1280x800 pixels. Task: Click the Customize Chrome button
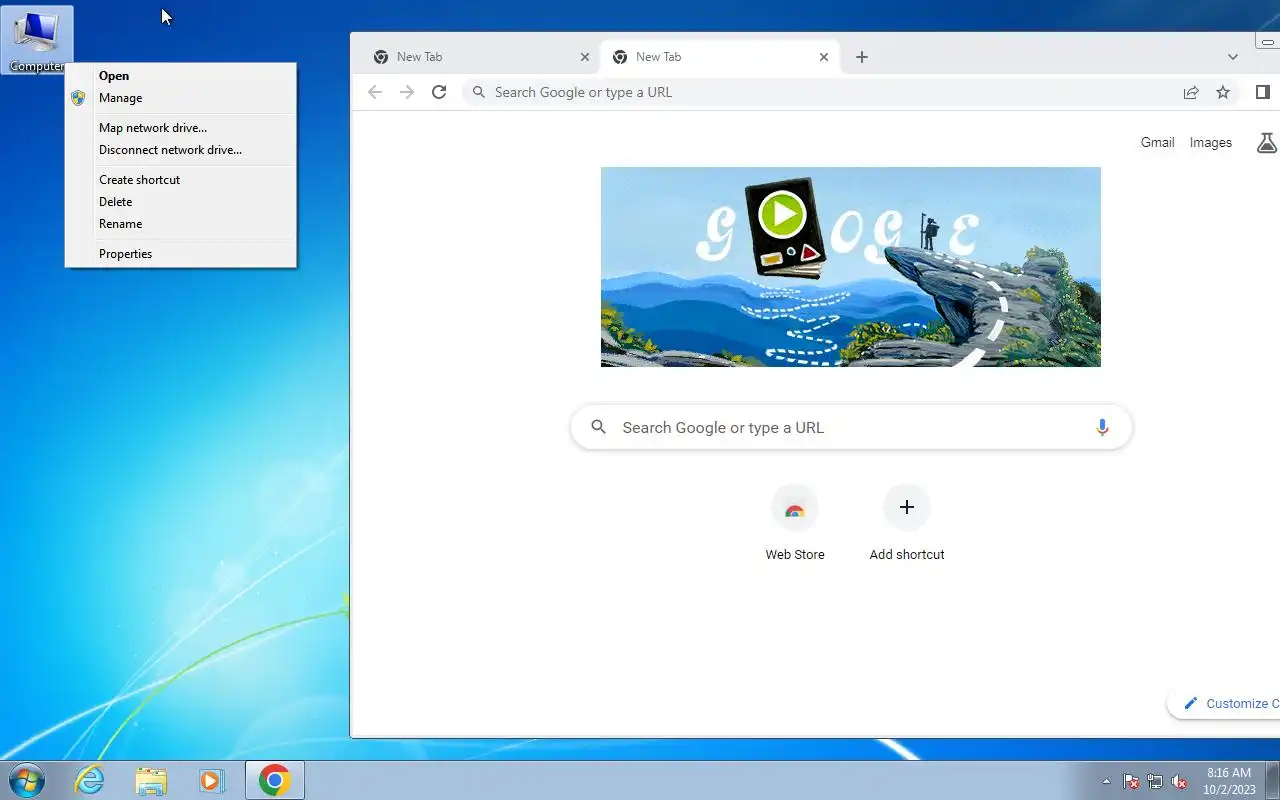click(x=1224, y=703)
